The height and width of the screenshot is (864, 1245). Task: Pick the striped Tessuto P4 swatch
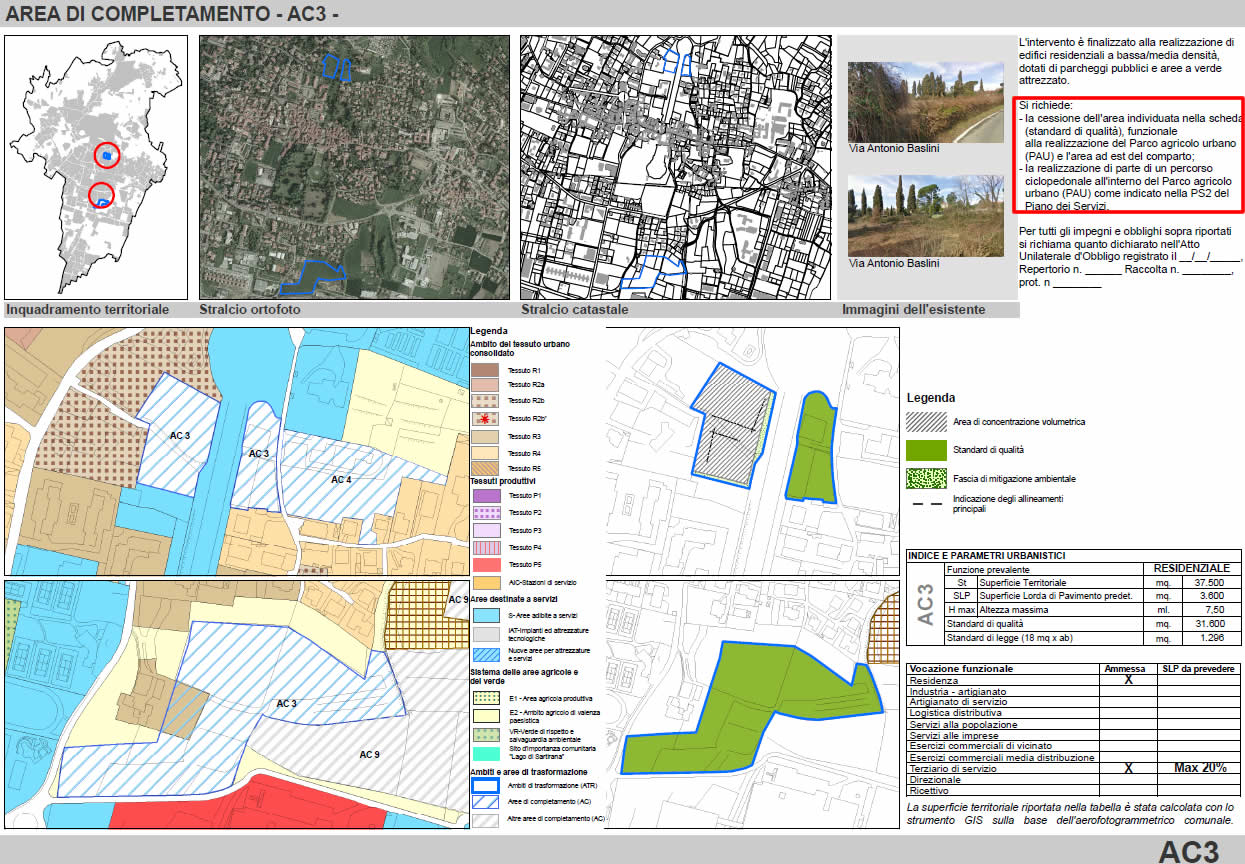(485, 548)
